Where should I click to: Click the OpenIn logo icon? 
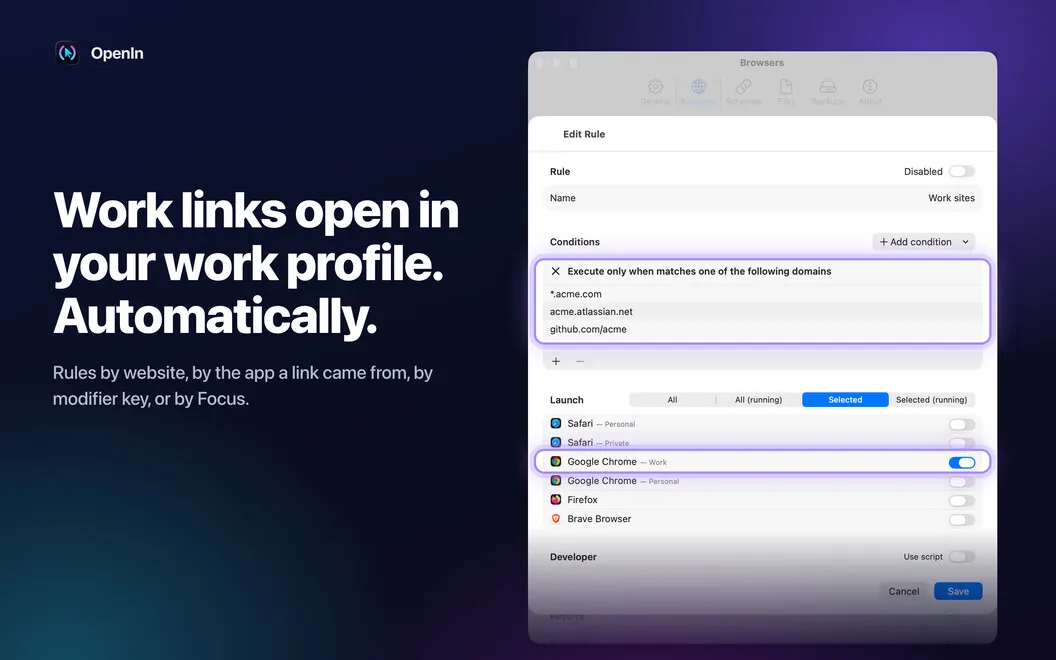pos(67,53)
